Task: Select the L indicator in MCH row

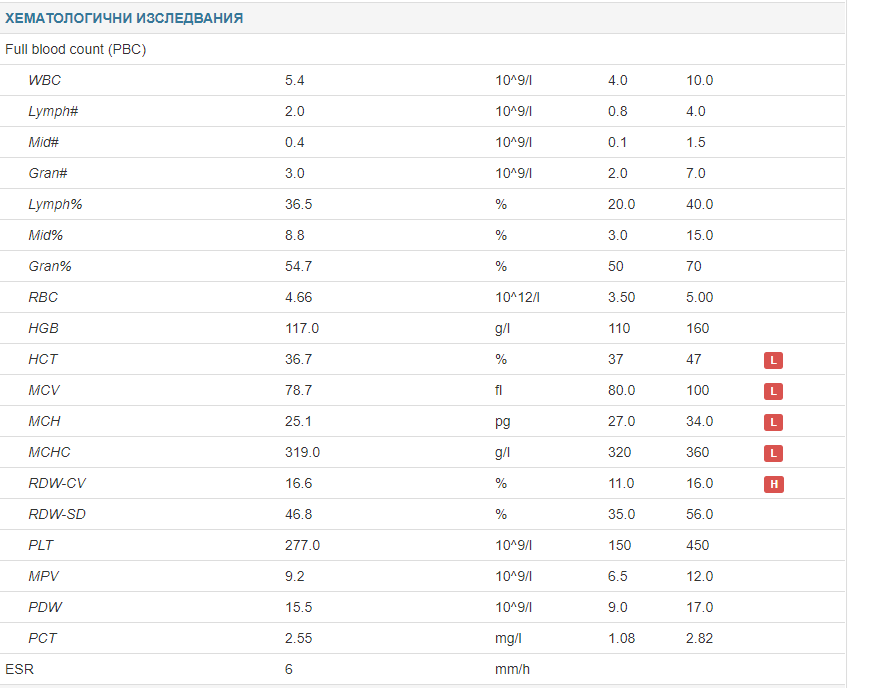Action: pos(773,422)
